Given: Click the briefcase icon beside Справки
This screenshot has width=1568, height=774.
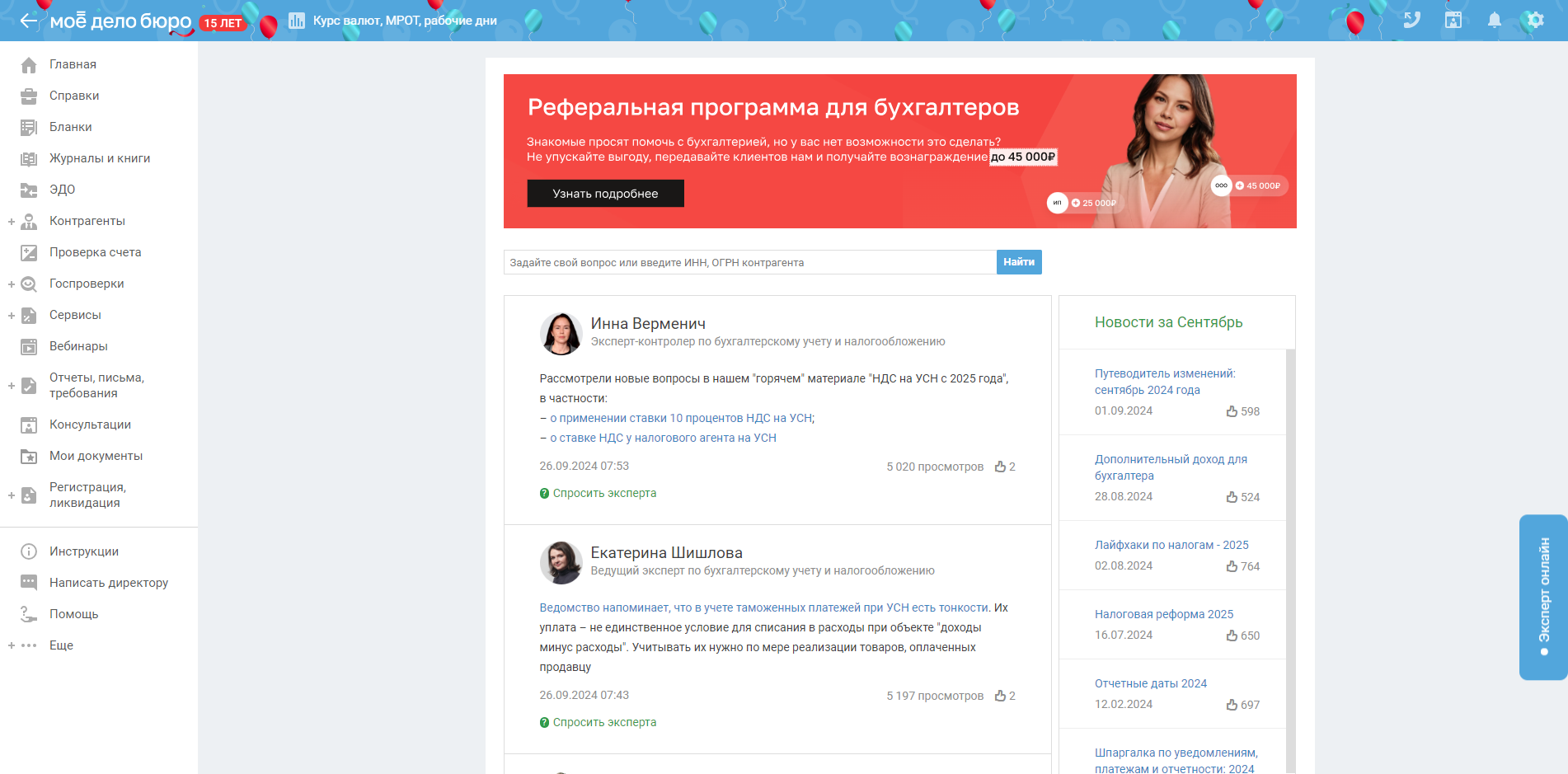Looking at the screenshot, I should coord(29,96).
